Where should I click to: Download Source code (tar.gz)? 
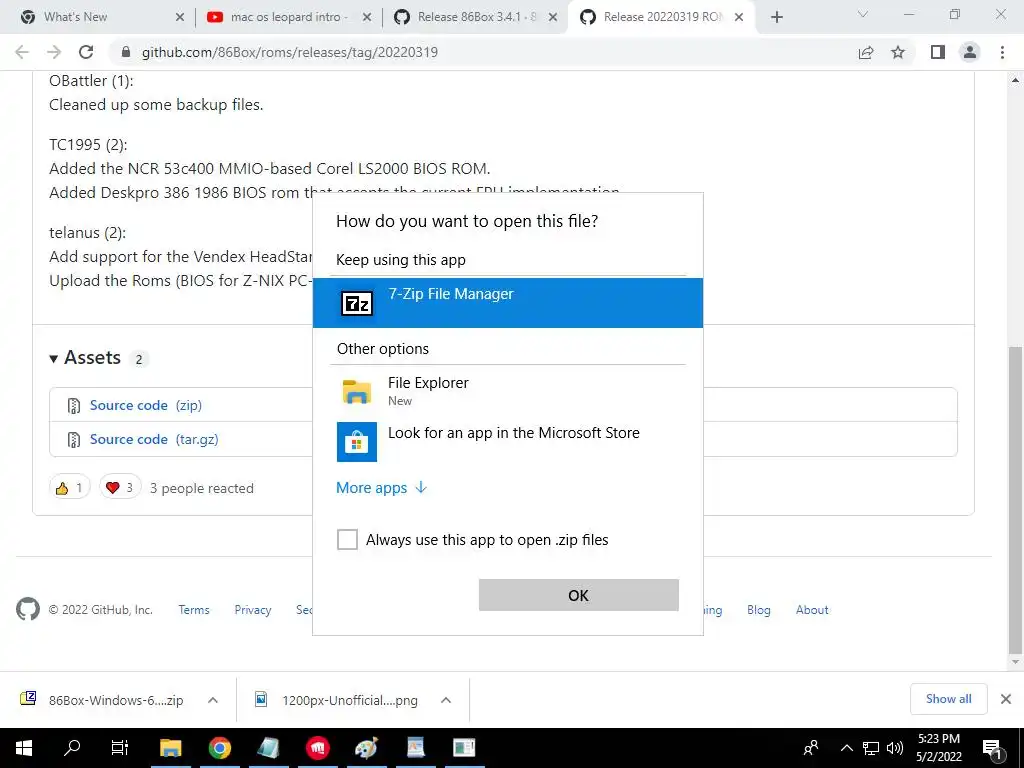pyautogui.click(x=154, y=439)
